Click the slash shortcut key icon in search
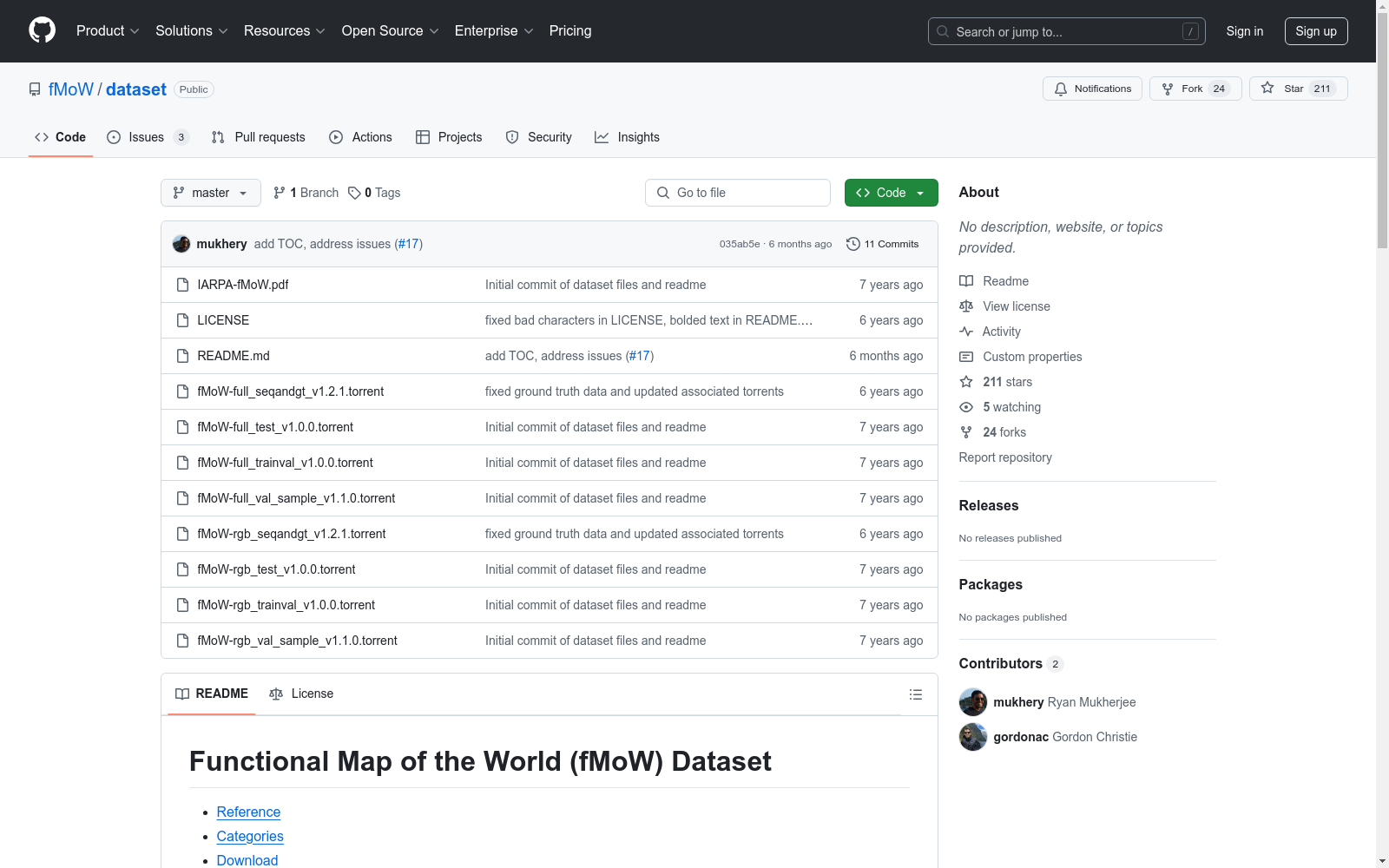Image resolution: width=1389 pixels, height=868 pixels. pos(1190,31)
